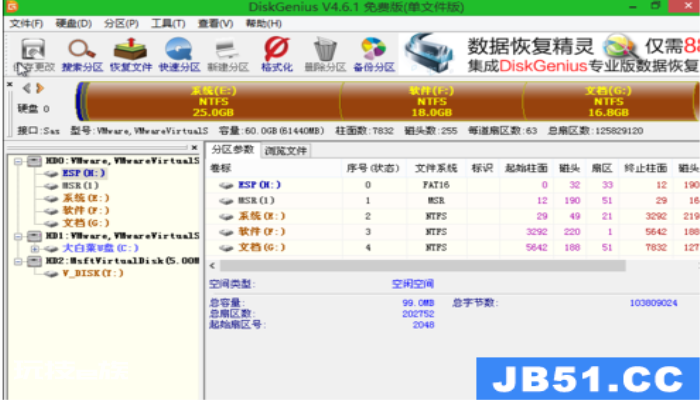This screenshot has width=700, height=400.
Task: Click the 起始柱面 column header
Action: (526, 169)
